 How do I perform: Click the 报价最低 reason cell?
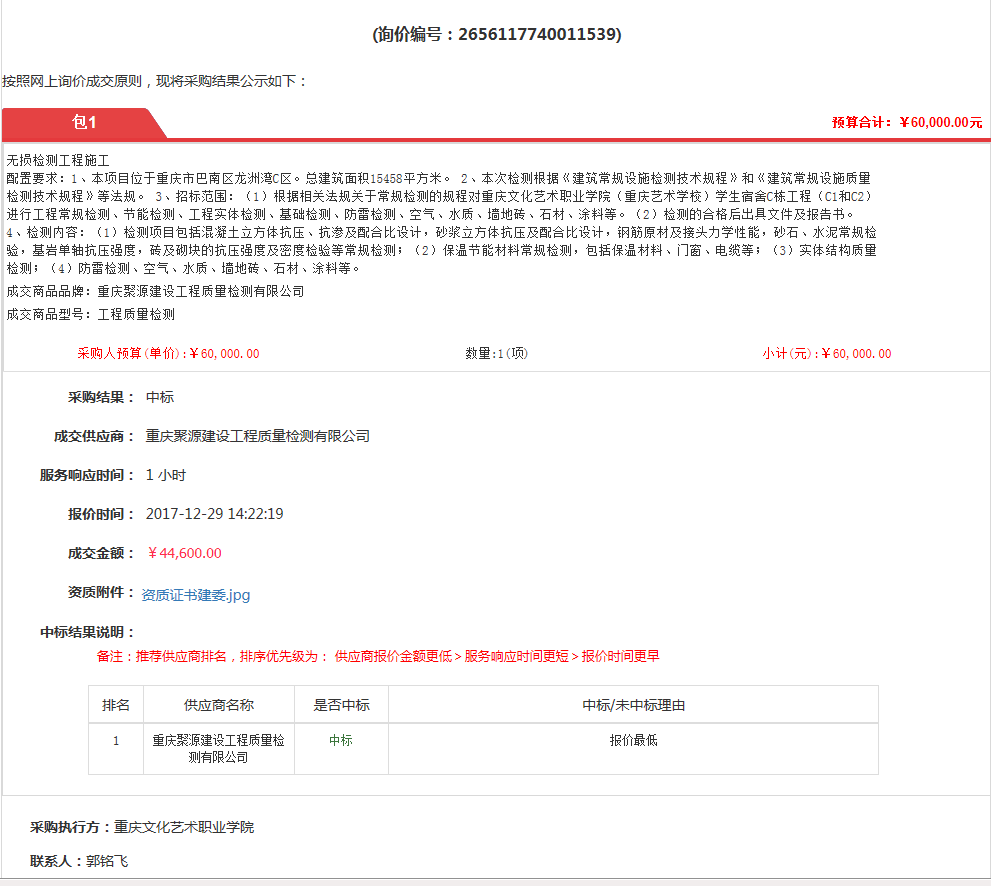tap(633, 741)
